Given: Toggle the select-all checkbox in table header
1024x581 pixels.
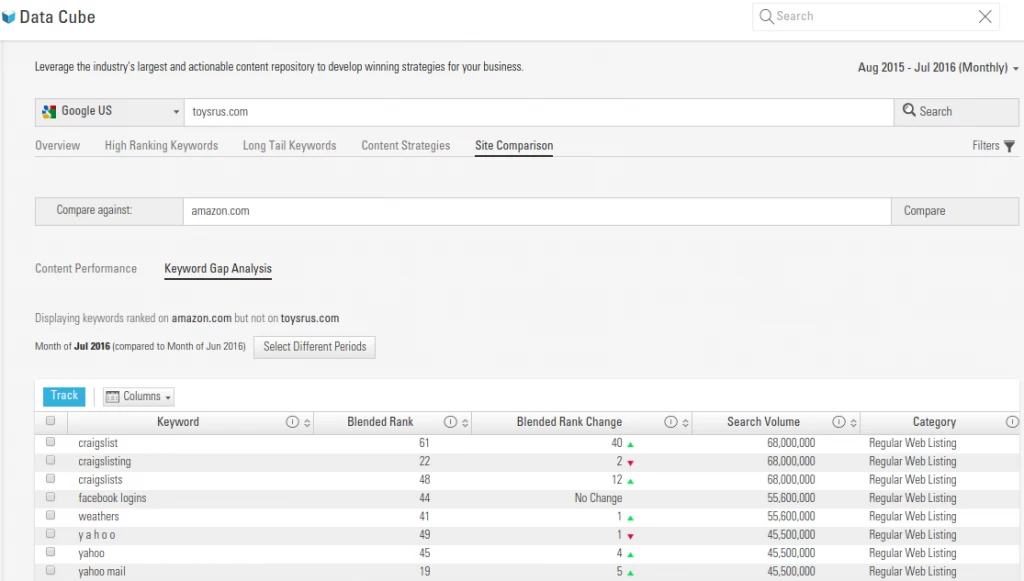Looking at the screenshot, I should pos(50,421).
